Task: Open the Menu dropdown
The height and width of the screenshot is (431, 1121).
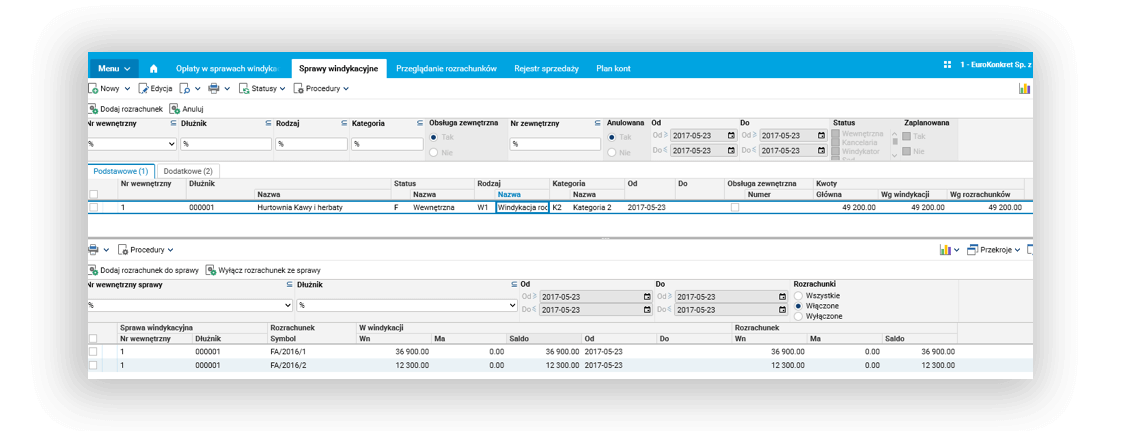Action: click(x=114, y=69)
